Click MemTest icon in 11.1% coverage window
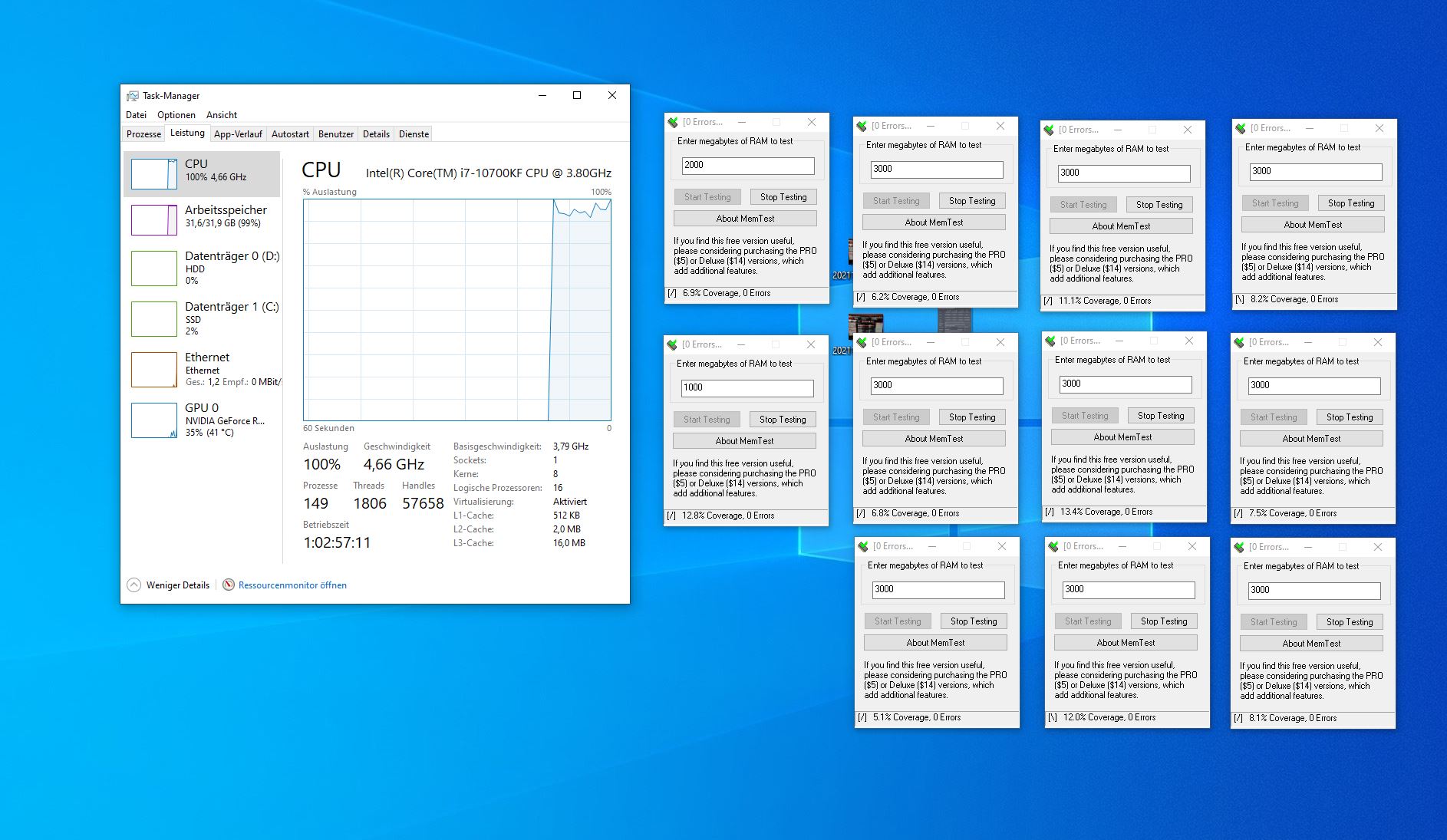 1050,130
